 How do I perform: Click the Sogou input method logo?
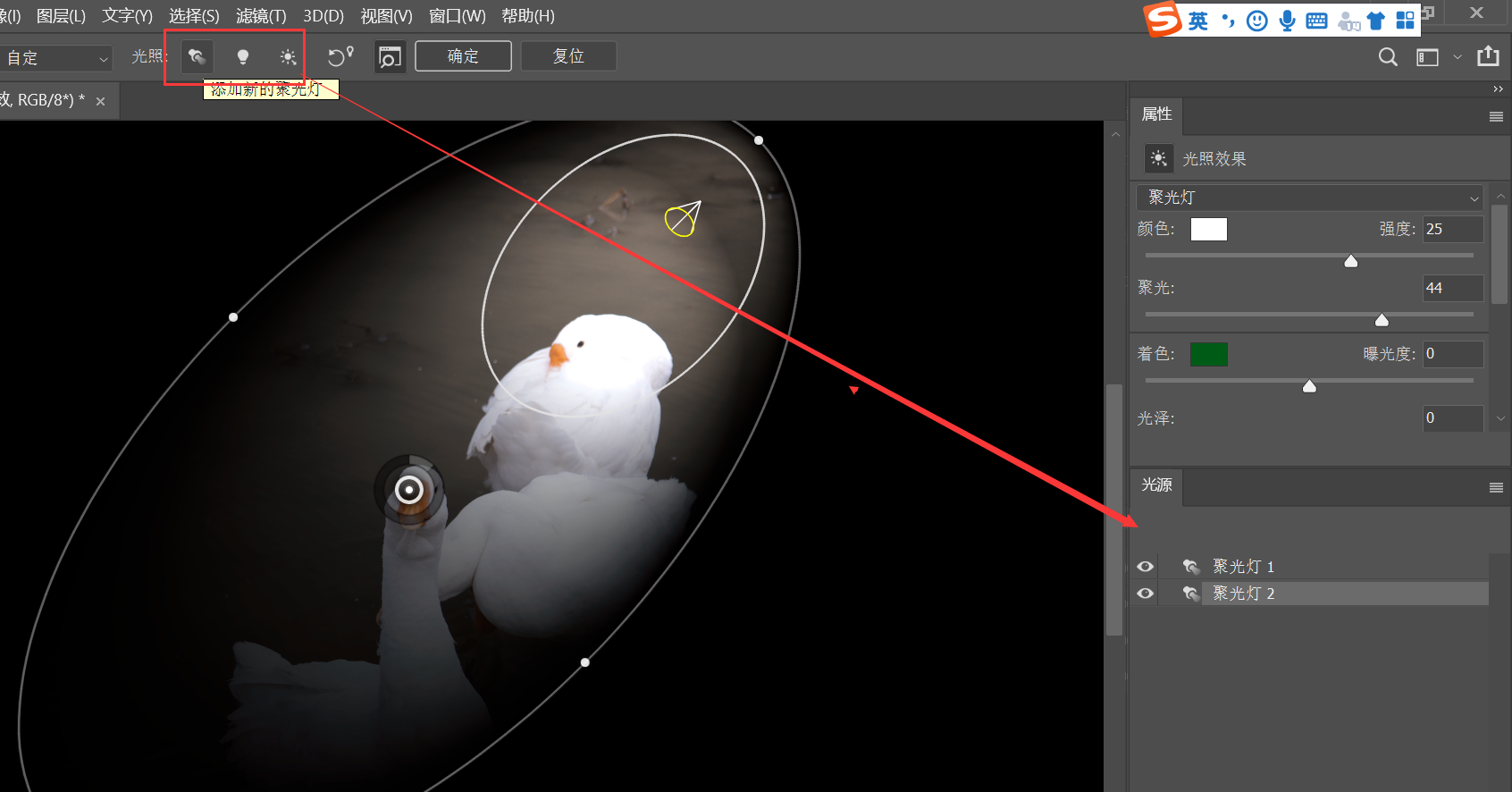pyautogui.click(x=1163, y=19)
